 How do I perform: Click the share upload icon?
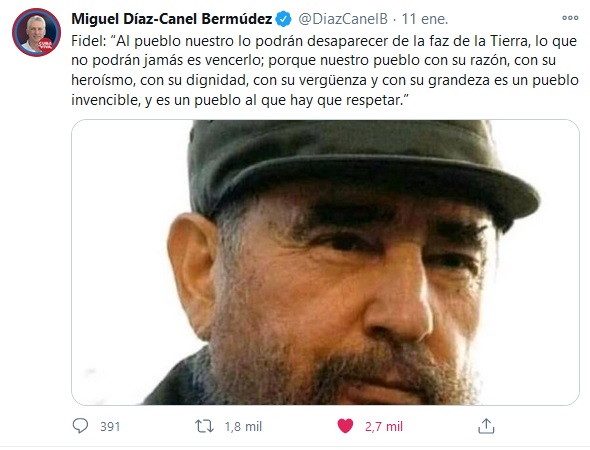486,426
